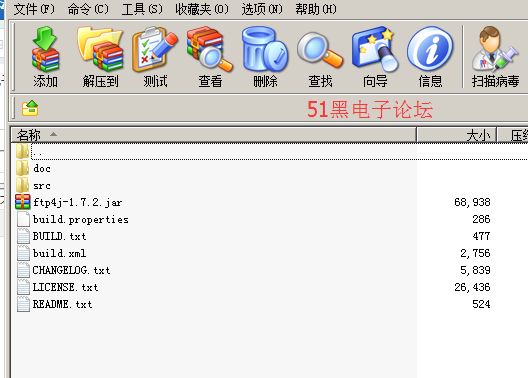
Task: Select the parent folder '..' icon
Action: (23, 151)
